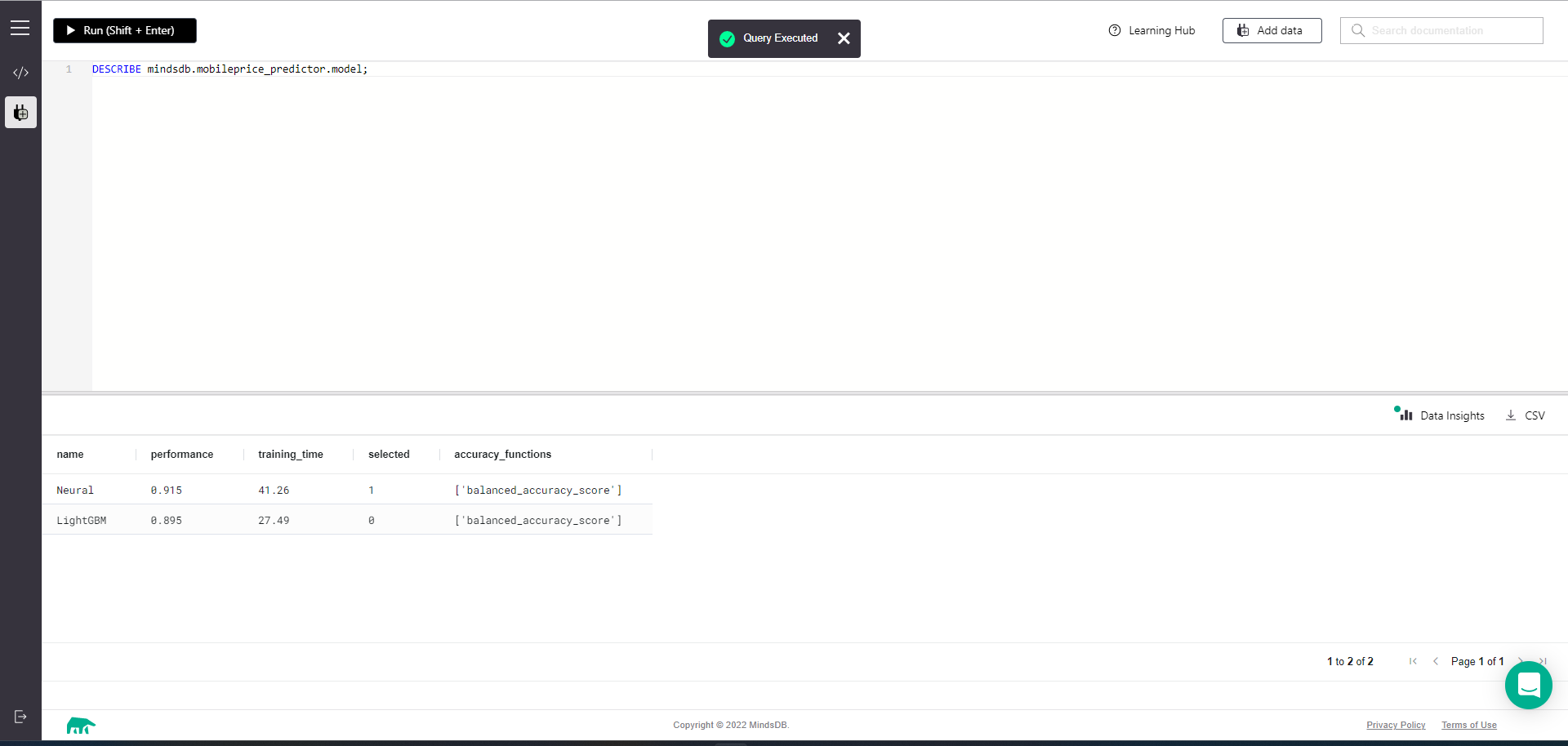Open the hamburger menu
This screenshot has height=746, width=1568.
(20, 29)
